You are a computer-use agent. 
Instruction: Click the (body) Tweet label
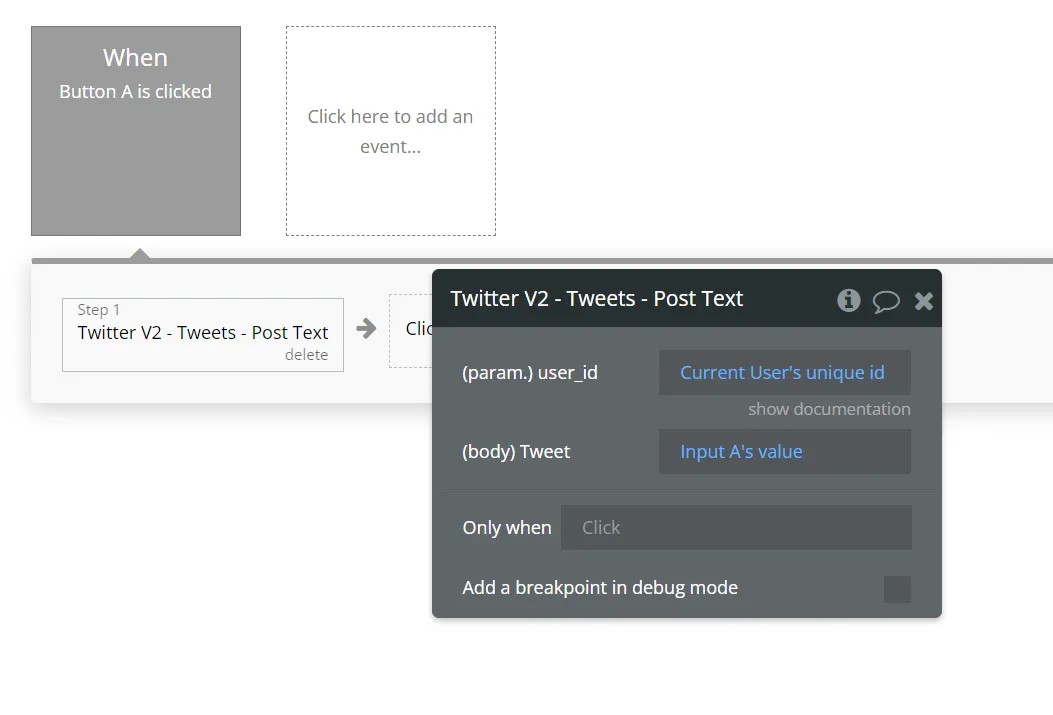click(x=516, y=452)
